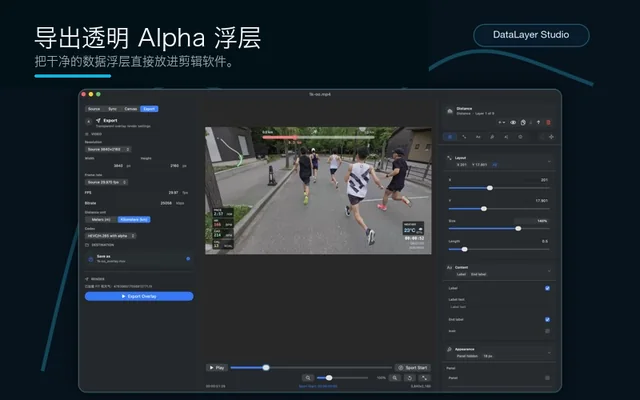Click the Size value field 140%
Viewport: 640px width, 400px height.
pyautogui.click(x=531, y=221)
